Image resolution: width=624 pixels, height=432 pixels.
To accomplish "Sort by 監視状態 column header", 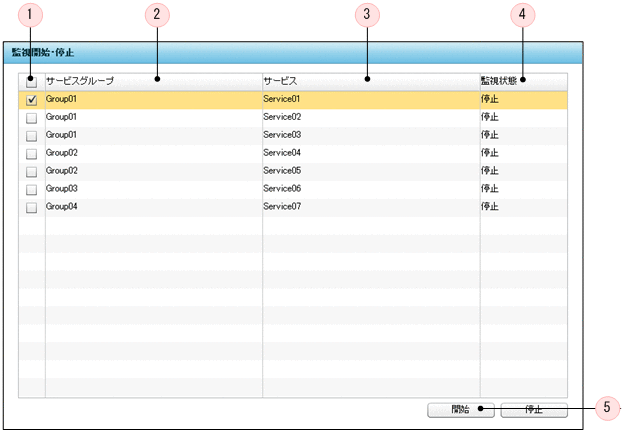I will tap(524, 82).
